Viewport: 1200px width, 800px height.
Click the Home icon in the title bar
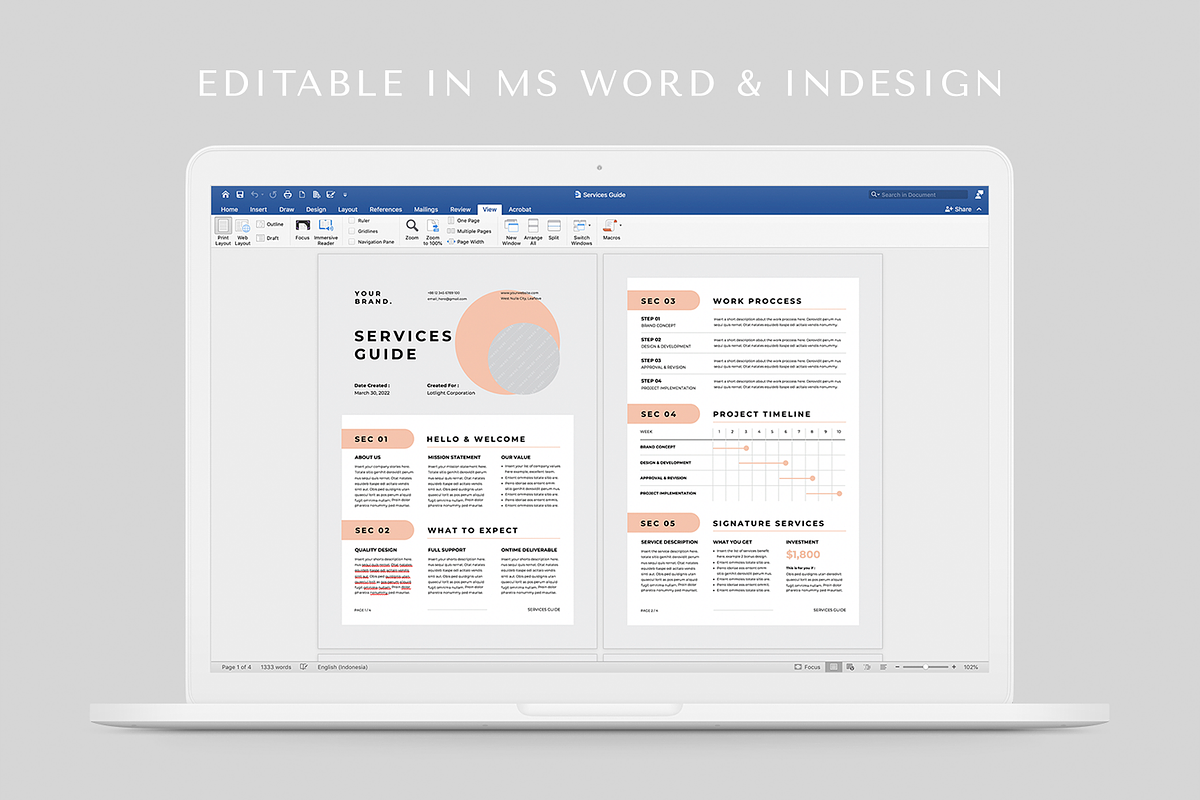[225, 194]
